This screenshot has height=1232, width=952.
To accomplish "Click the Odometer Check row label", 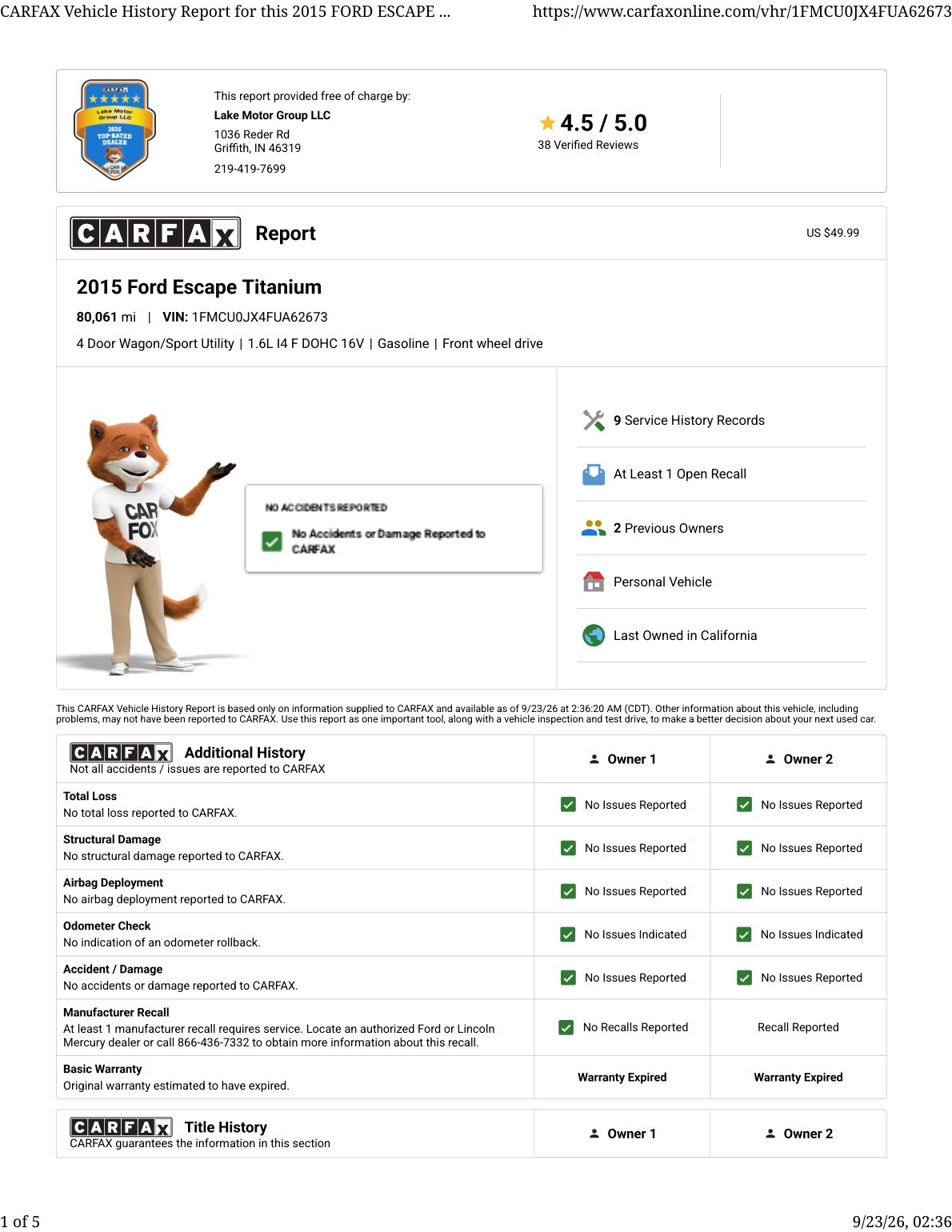I will 107,926.
